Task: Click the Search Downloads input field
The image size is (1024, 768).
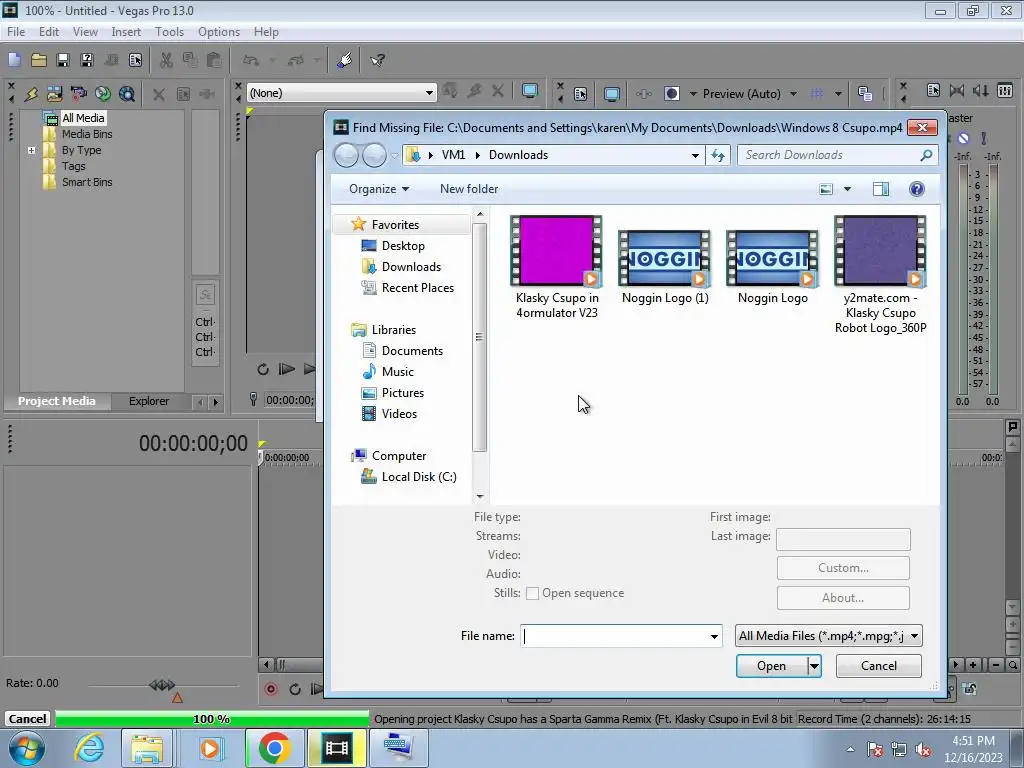Action: click(x=829, y=155)
